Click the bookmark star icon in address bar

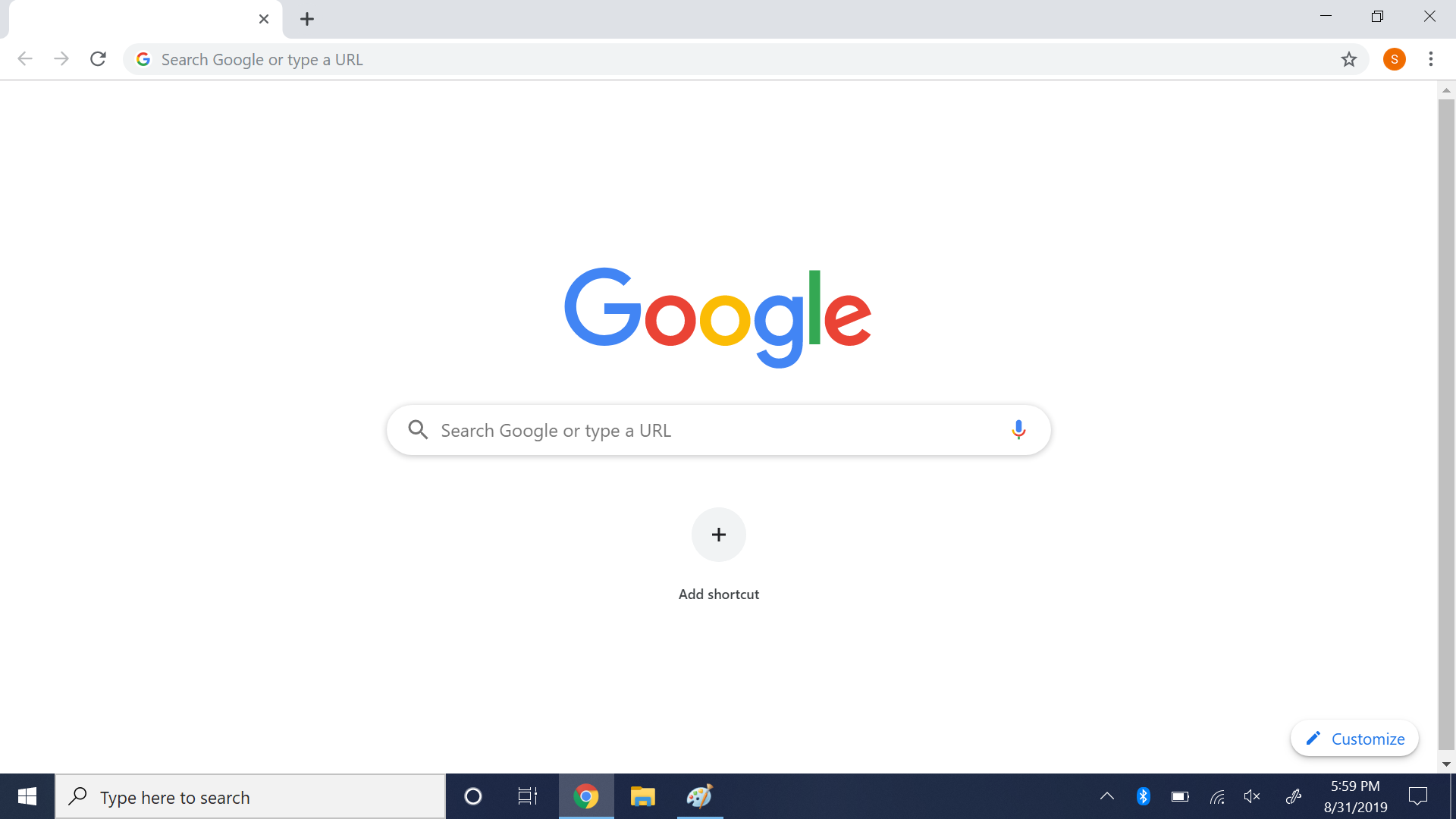(x=1348, y=58)
